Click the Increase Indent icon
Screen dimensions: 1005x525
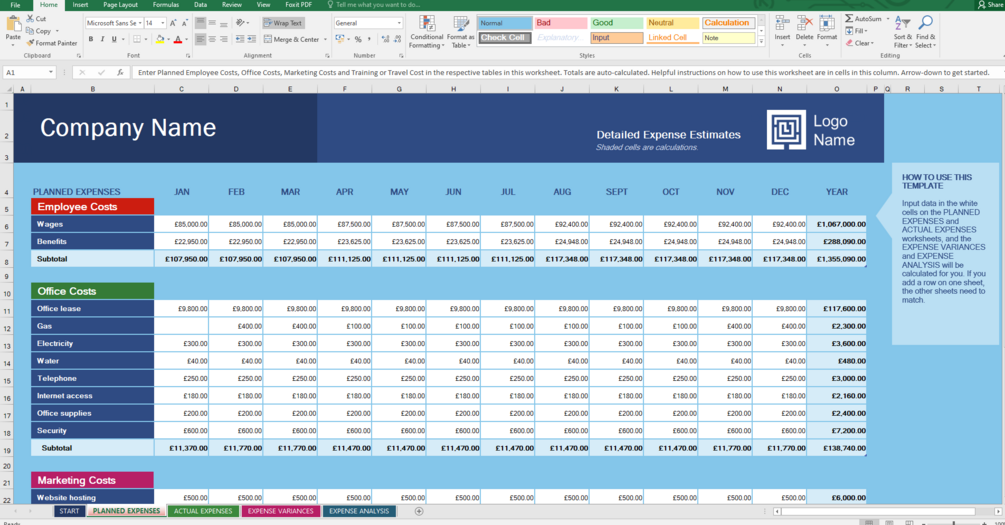(252, 39)
